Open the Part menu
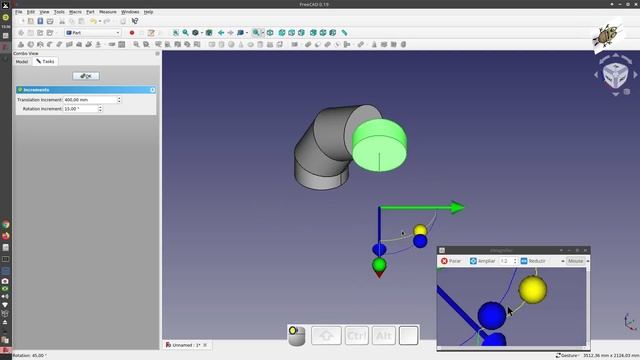The height and width of the screenshot is (360, 640). coord(90,12)
